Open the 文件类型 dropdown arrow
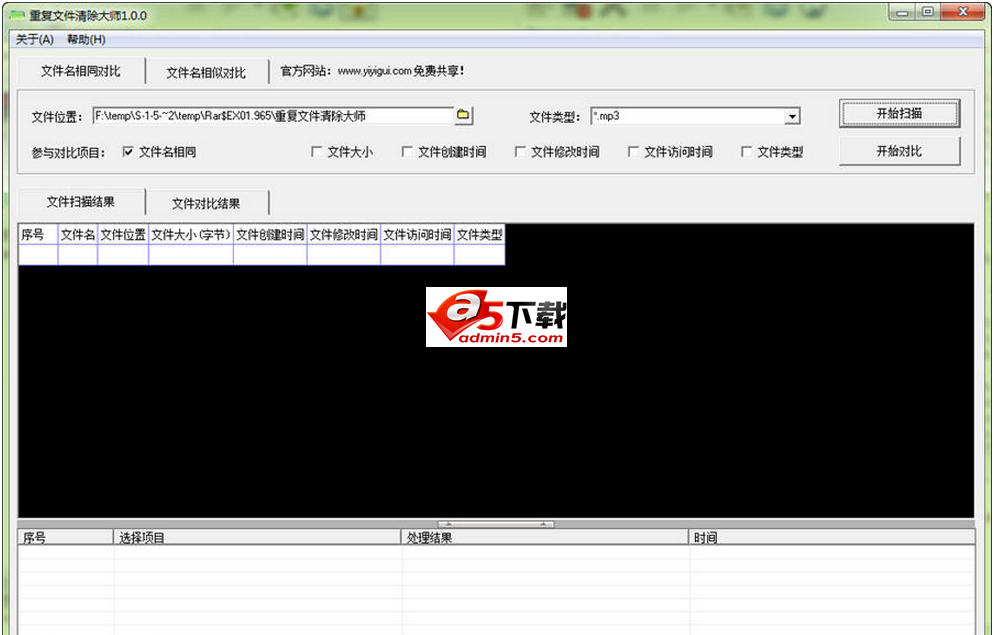 792,117
